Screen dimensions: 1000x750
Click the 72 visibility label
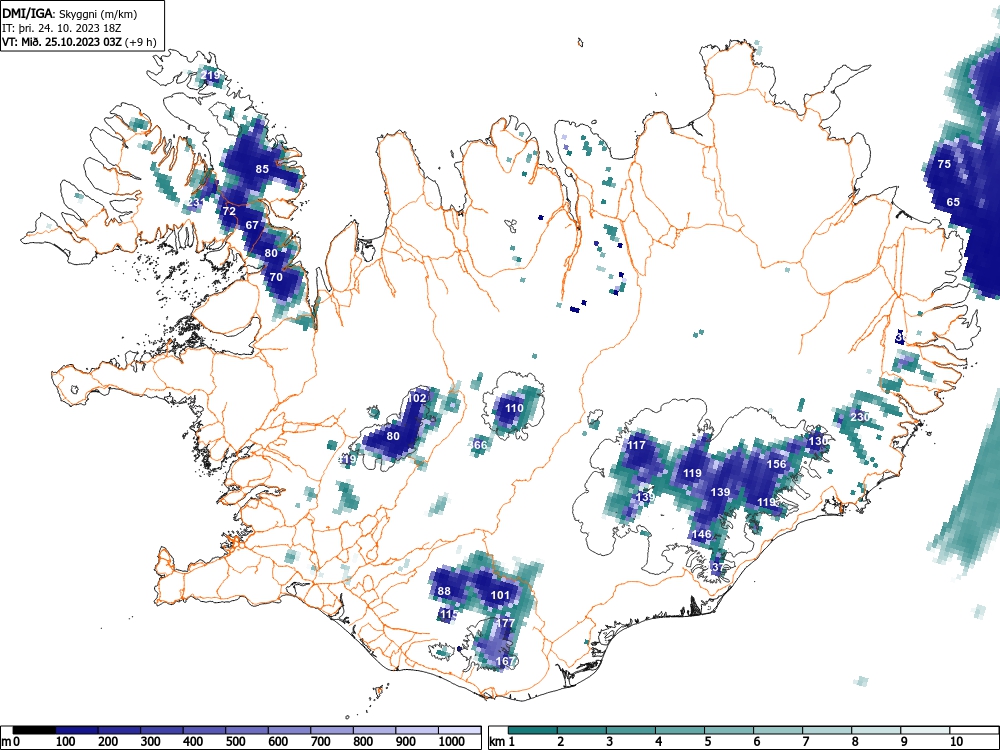coord(229,211)
